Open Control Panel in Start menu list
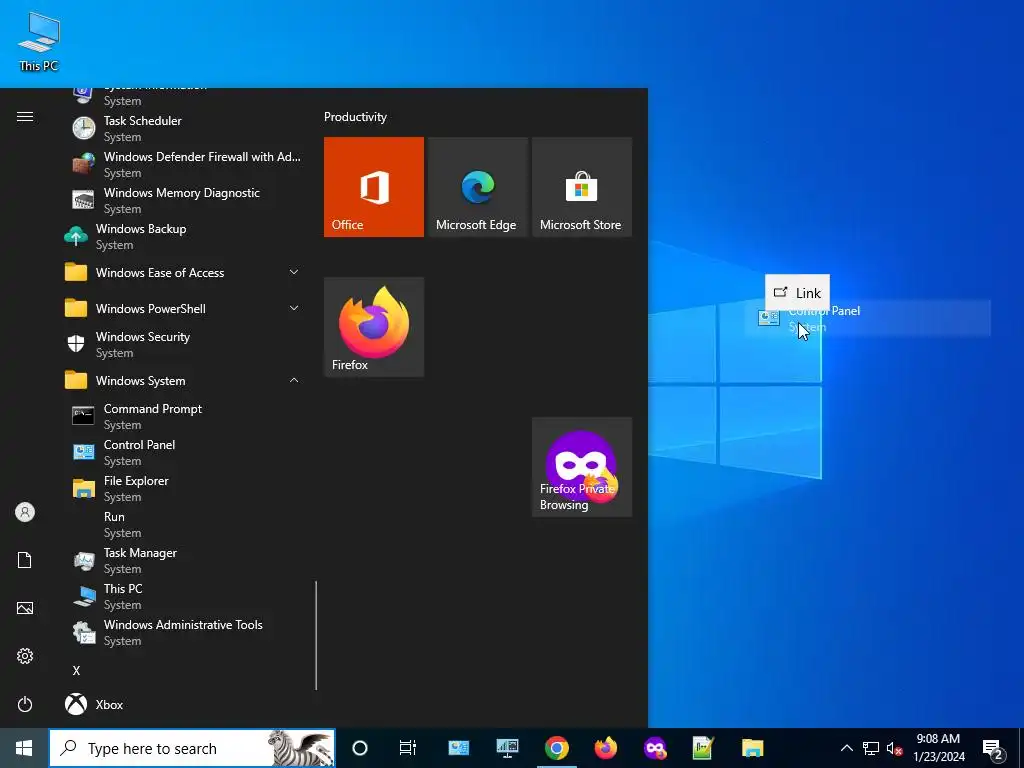1024x768 pixels. pyautogui.click(x=184, y=452)
